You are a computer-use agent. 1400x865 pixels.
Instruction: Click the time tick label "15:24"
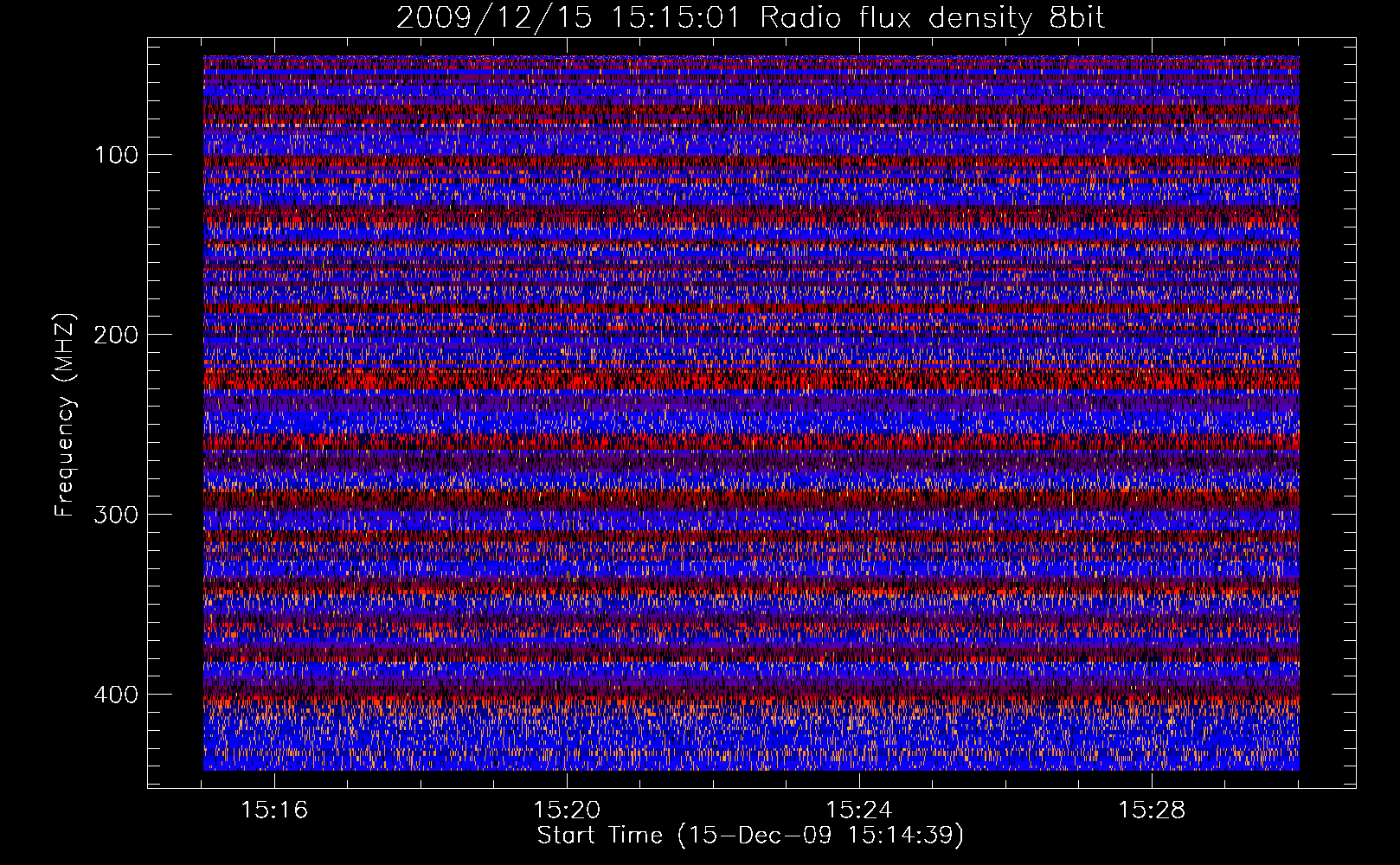click(x=859, y=811)
